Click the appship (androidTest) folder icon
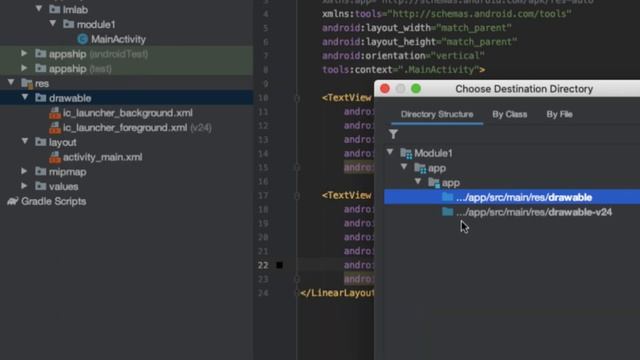The width and height of the screenshot is (640, 360). [41, 54]
